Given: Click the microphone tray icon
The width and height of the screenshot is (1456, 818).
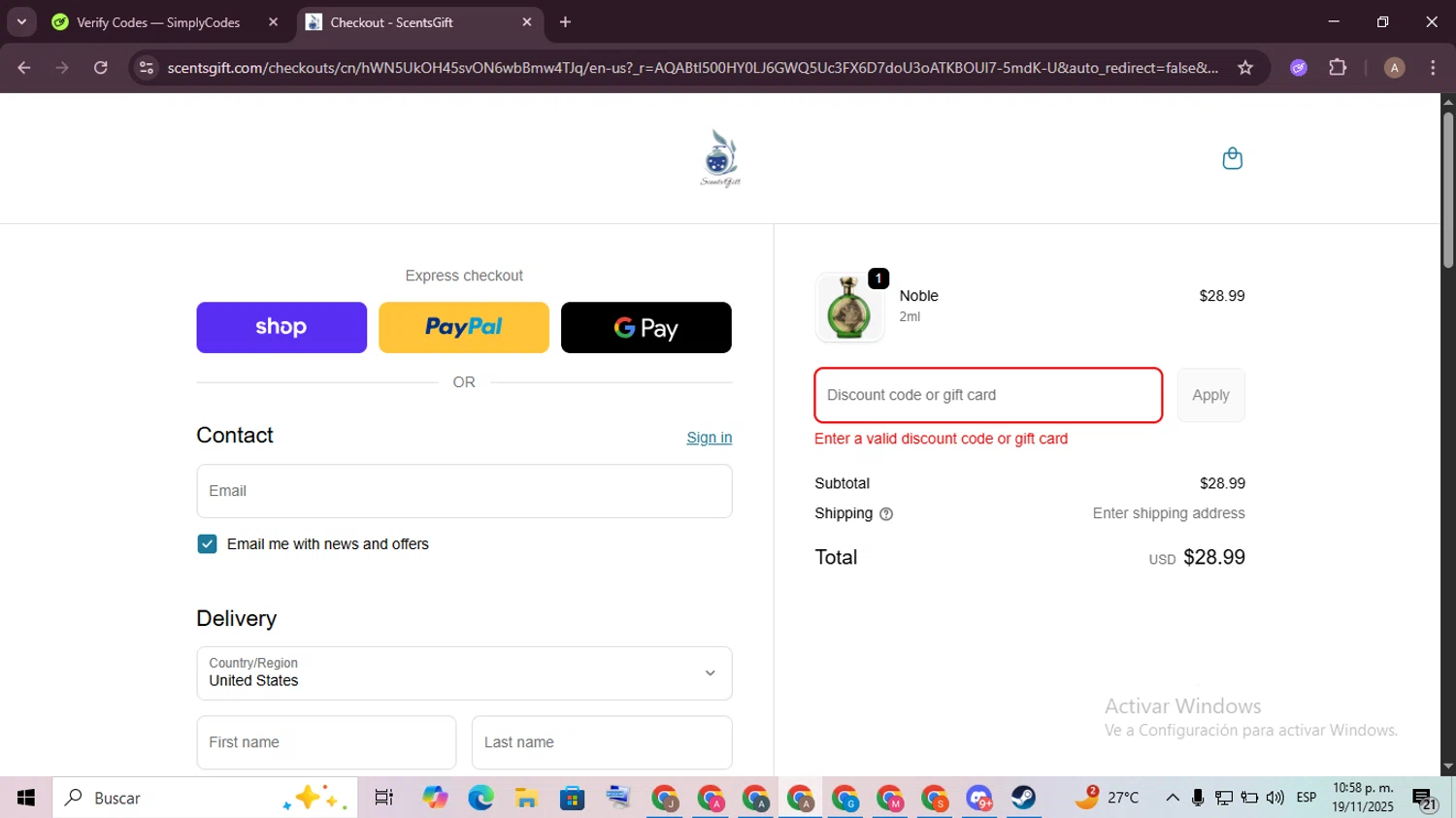Looking at the screenshot, I should point(1198,798).
